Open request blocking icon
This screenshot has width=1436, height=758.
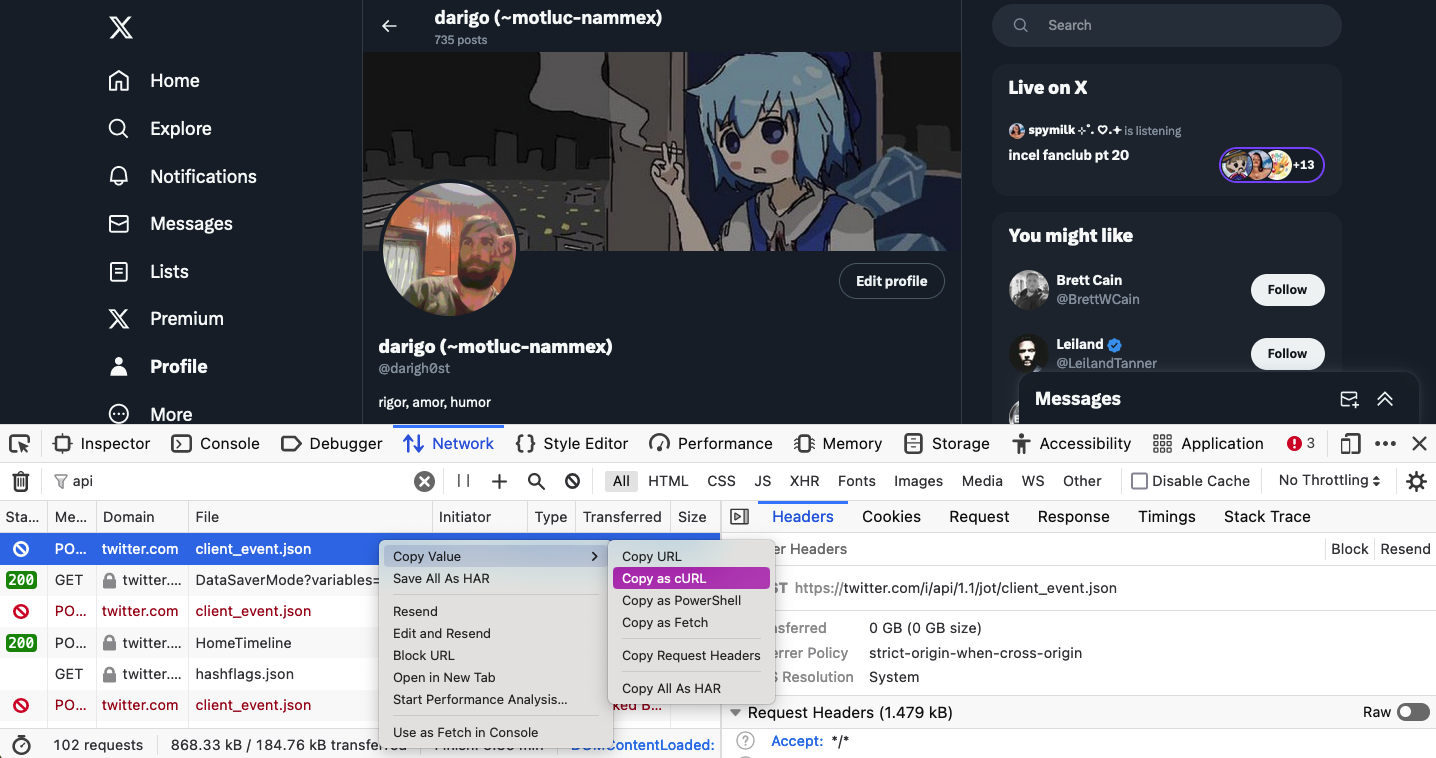[x=572, y=481]
